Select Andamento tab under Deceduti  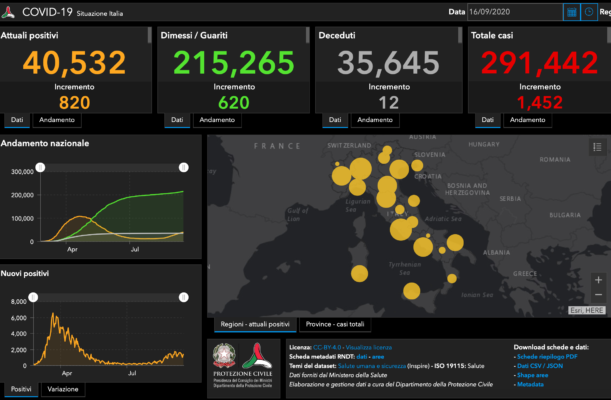coord(375,120)
